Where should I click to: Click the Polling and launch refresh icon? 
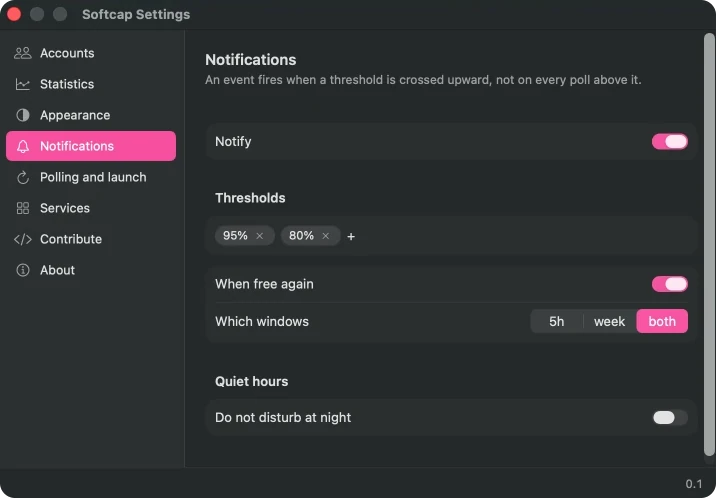tap(22, 177)
